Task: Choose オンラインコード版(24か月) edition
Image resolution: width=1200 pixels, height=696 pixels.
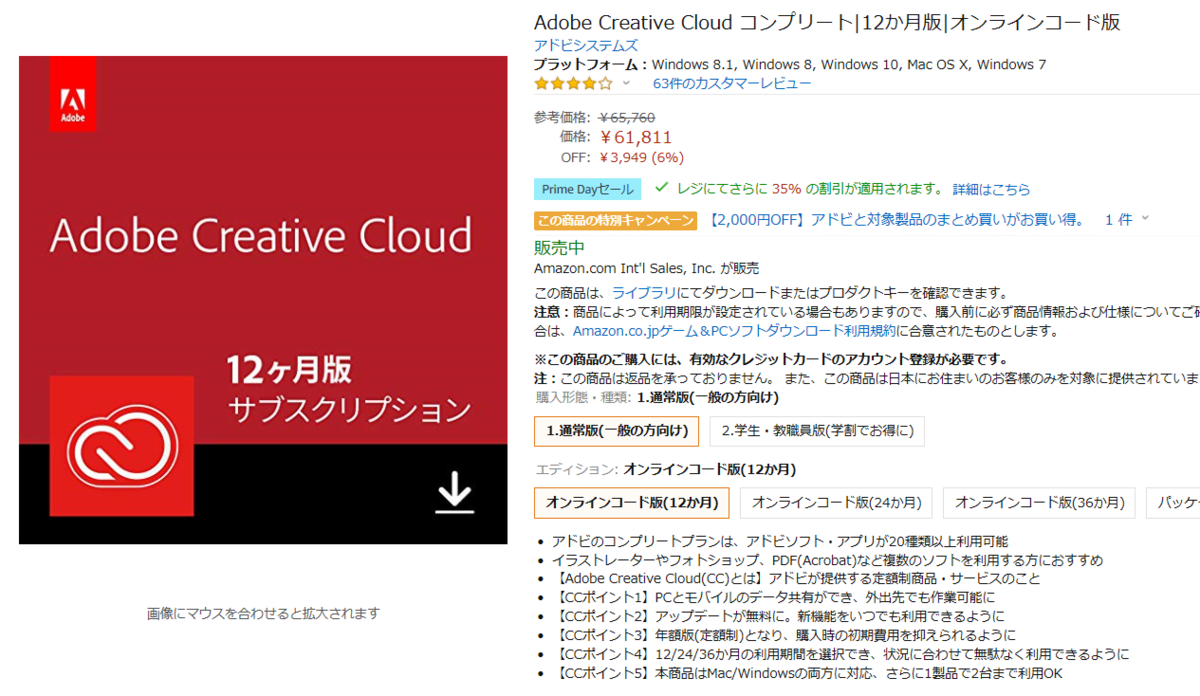Action: 836,502
